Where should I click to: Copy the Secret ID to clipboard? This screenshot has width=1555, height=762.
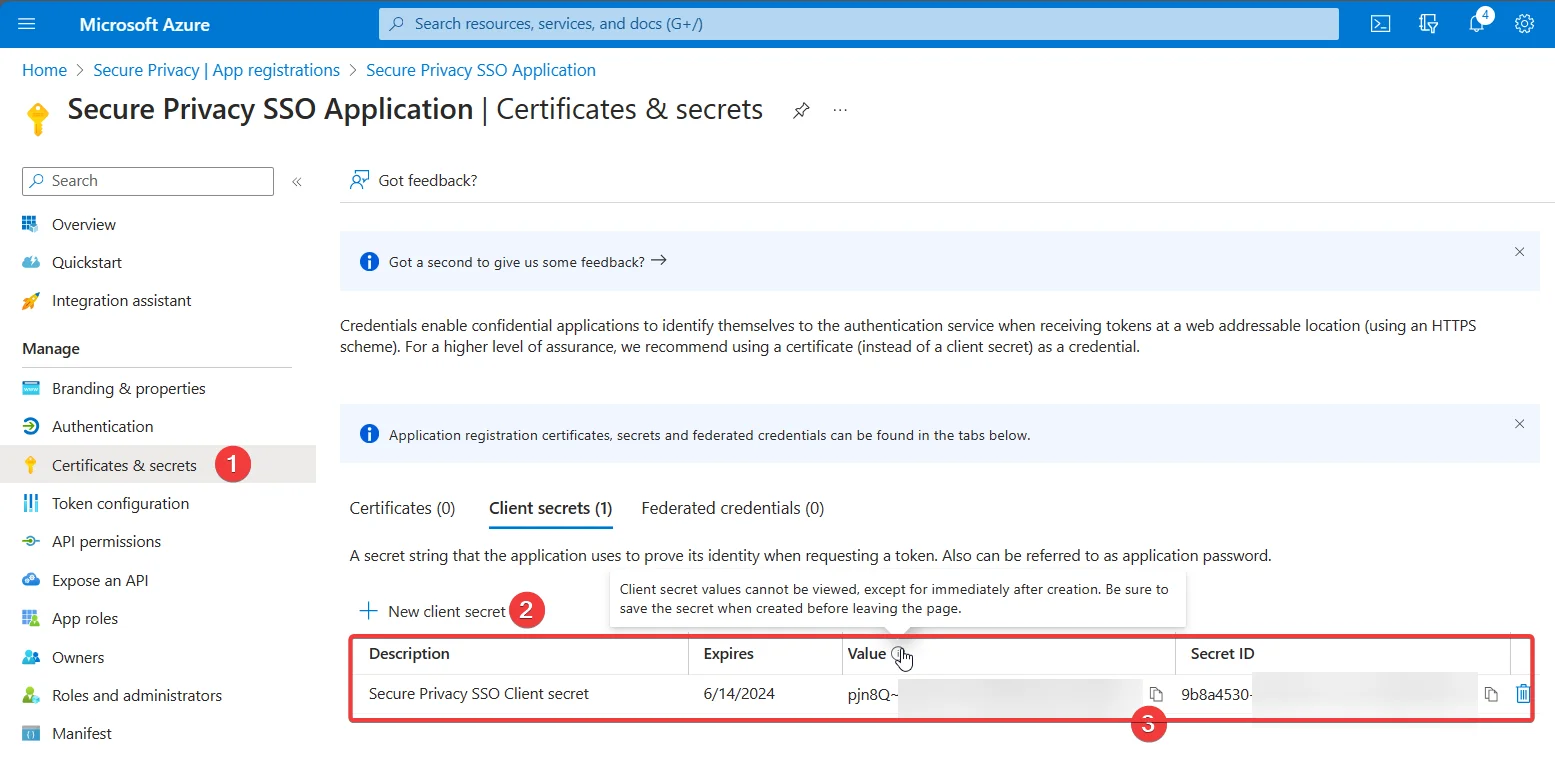pyautogui.click(x=1492, y=693)
